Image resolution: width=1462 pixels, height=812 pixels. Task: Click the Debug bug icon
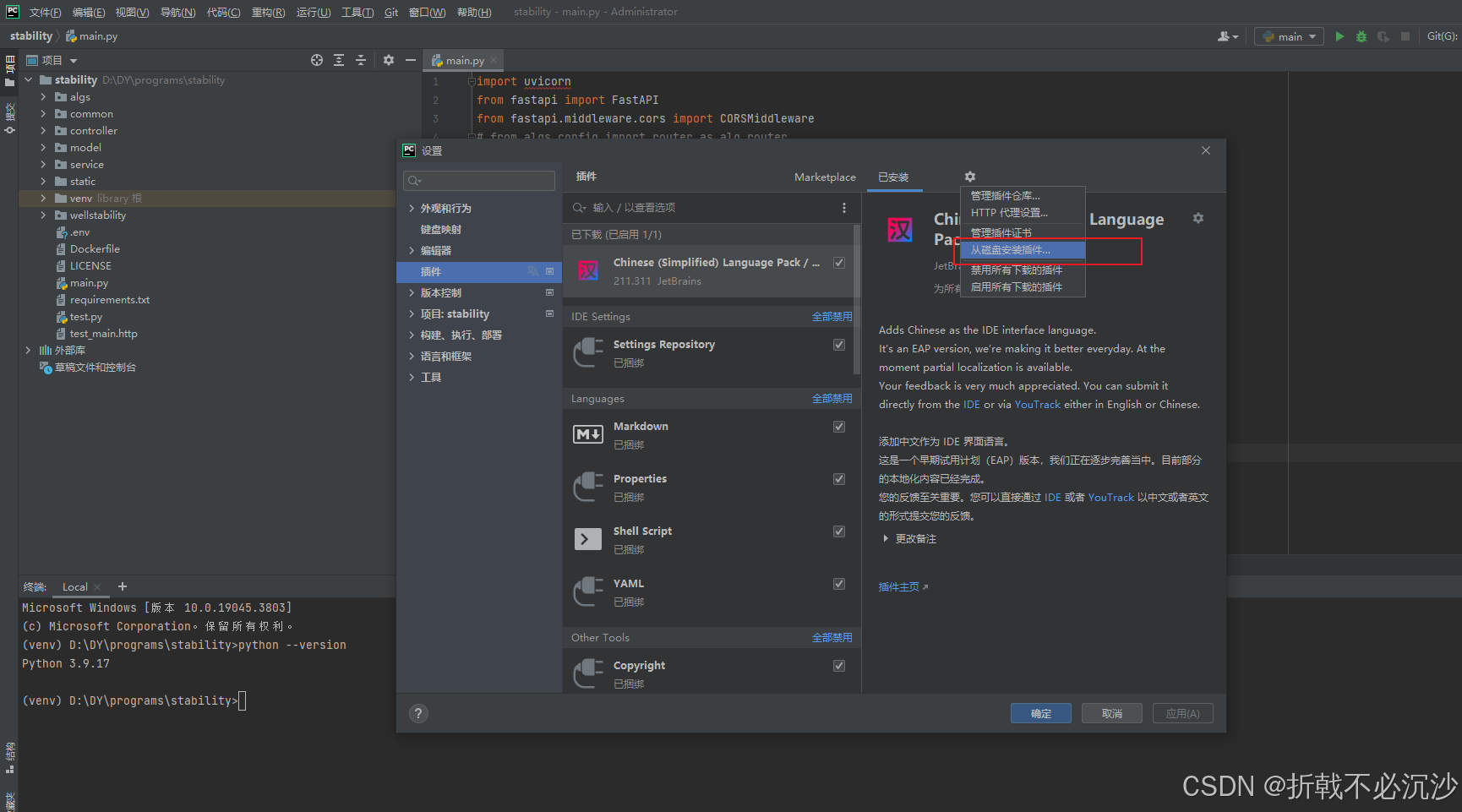1361,36
